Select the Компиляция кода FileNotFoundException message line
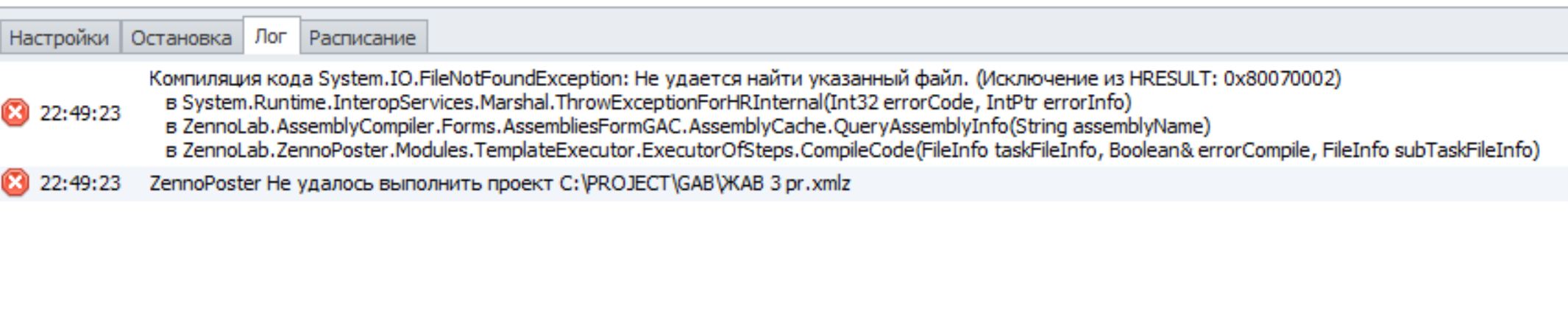Image resolution: width=1568 pixels, height=330 pixels. [x=745, y=78]
